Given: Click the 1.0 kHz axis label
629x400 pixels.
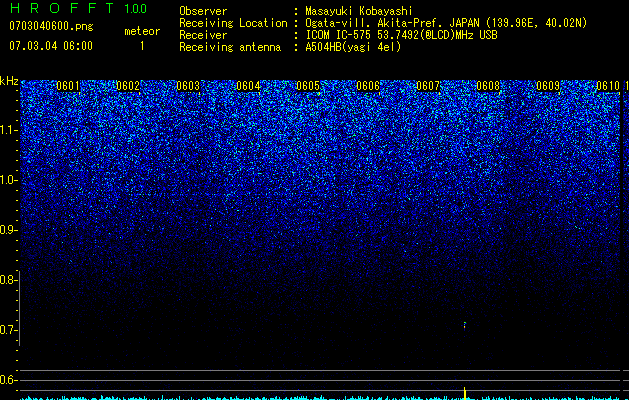Looking at the screenshot, I should [x=8, y=180].
